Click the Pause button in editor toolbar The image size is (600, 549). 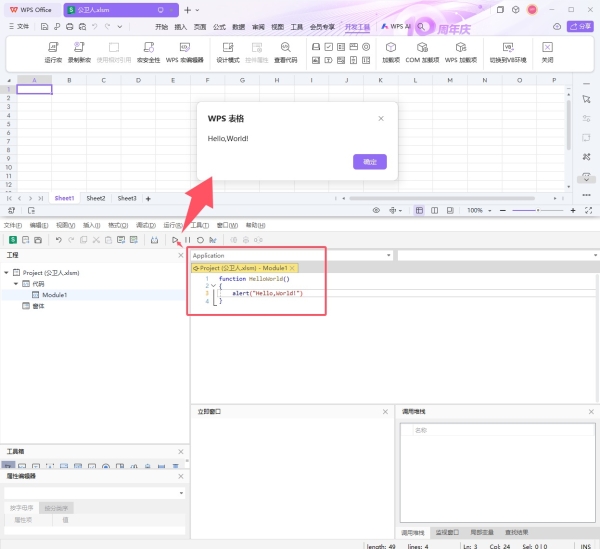pos(188,240)
